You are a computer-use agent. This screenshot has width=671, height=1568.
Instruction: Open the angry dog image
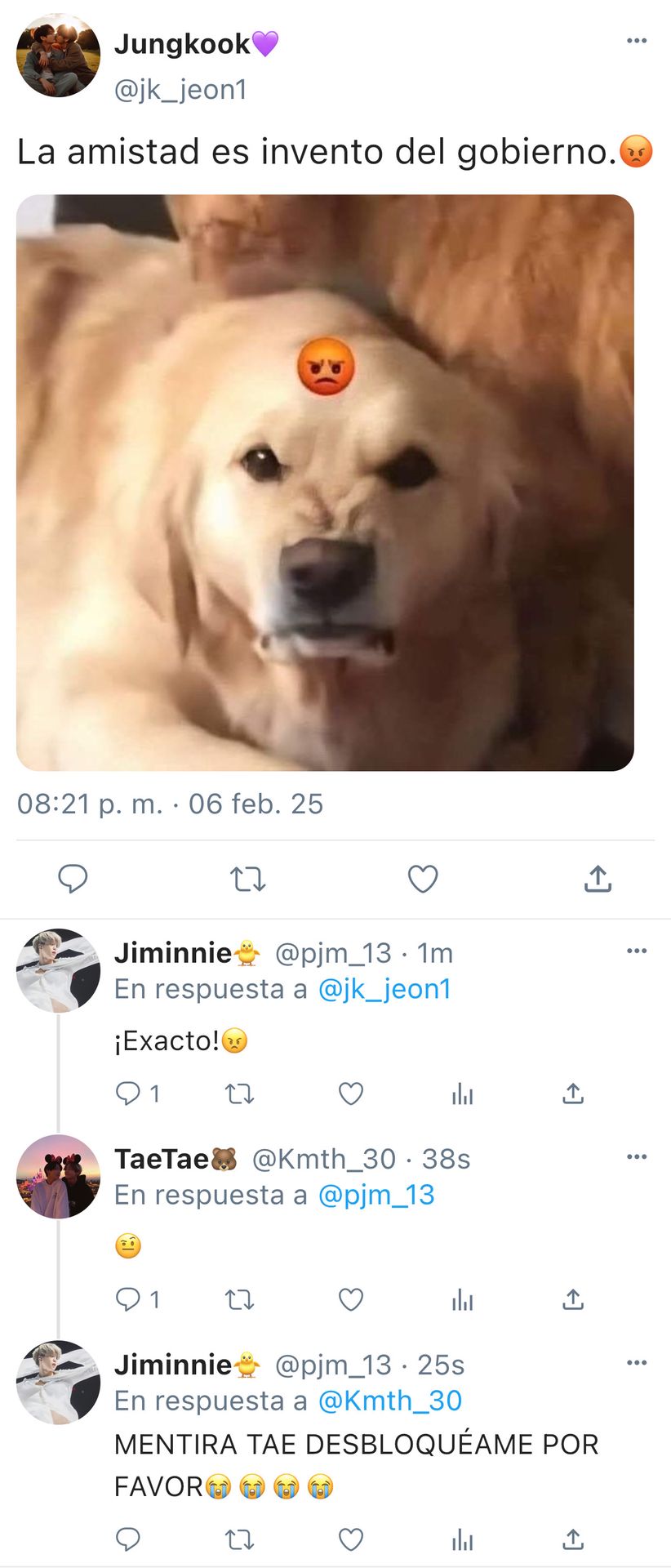(325, 483)
